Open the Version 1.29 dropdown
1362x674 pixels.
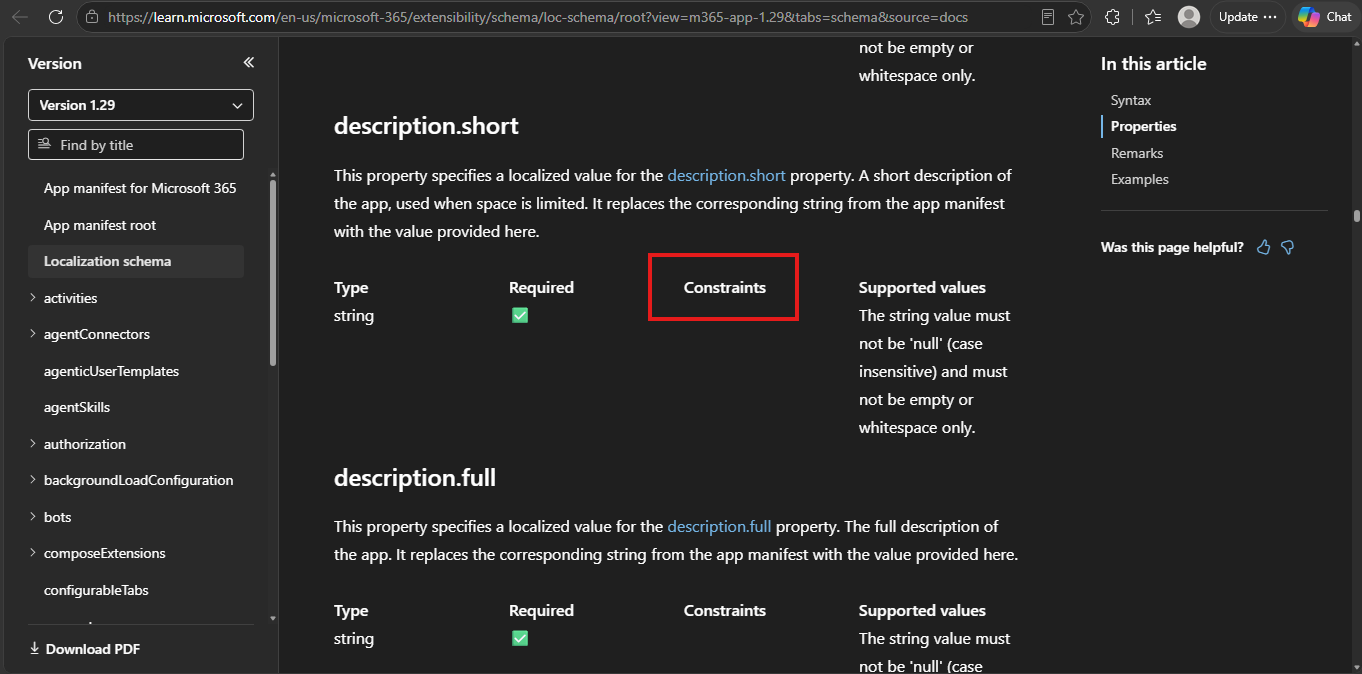click(x=141, y=105)
